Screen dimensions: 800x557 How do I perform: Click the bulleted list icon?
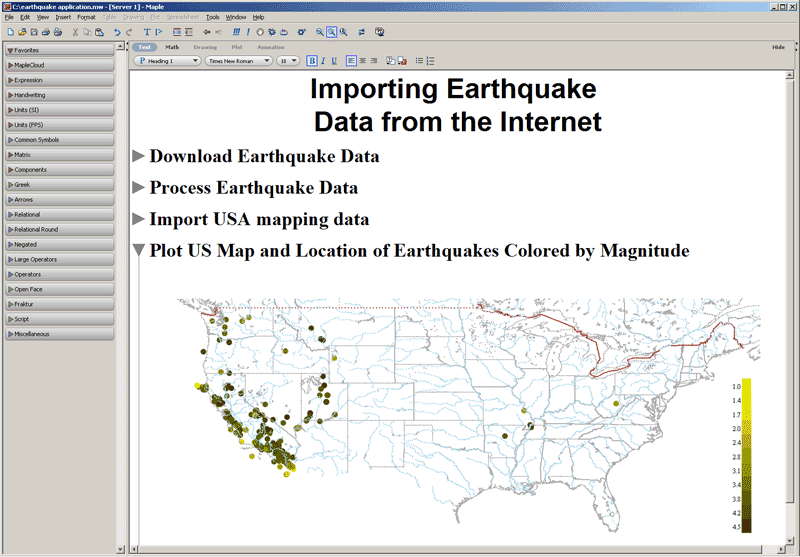419,61
